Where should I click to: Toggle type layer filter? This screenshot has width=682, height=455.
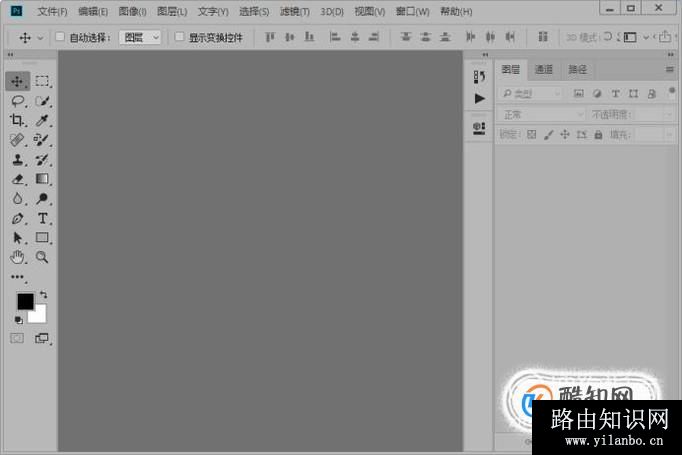tap(615, 93)
